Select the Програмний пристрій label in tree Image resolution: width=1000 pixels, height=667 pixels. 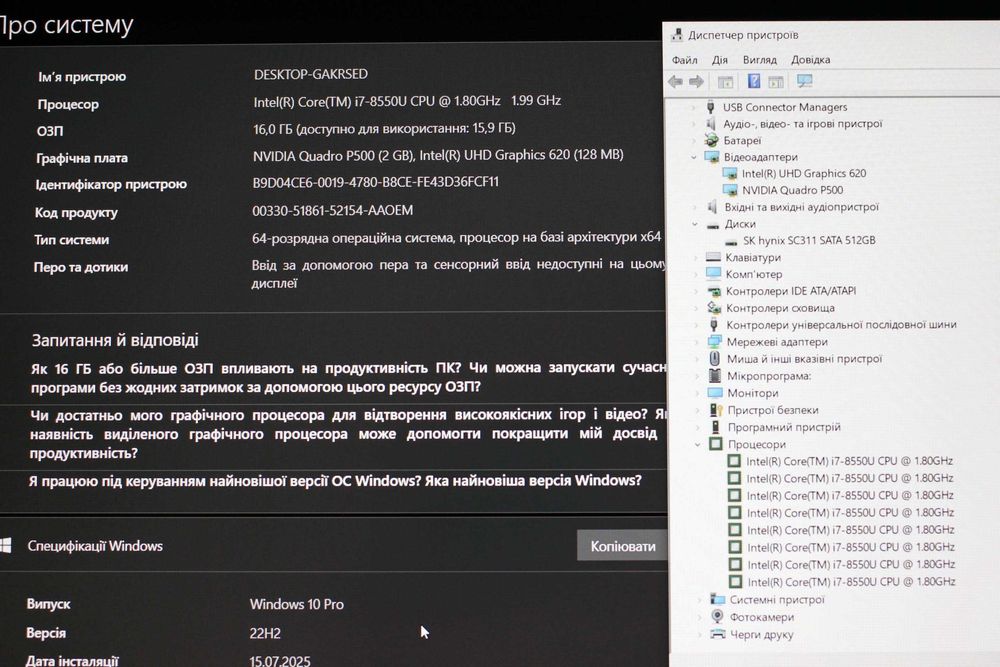pos(784,427)
